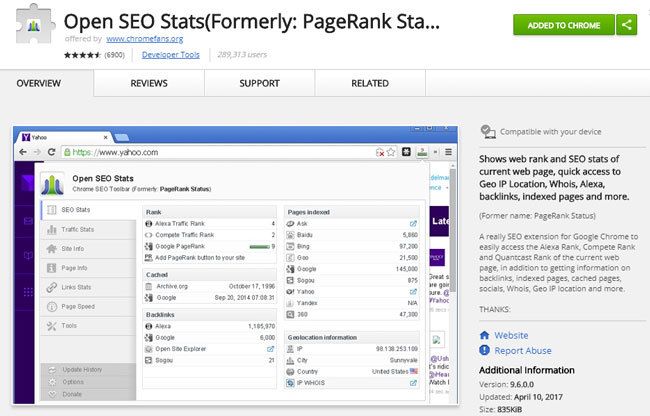
Task: Click the Alexa backlinks value 1,185,970
Action: (262, 326)
